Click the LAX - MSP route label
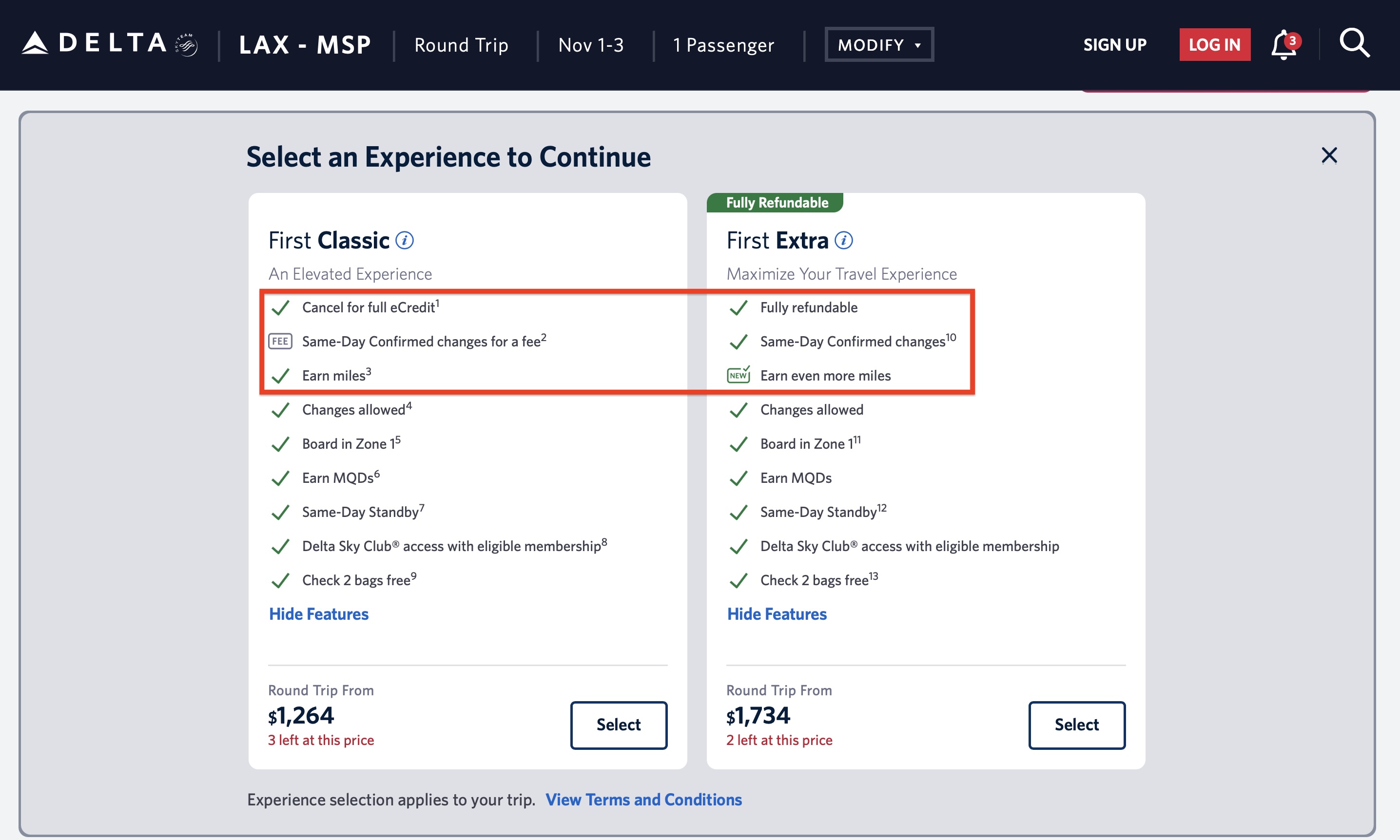This screenshot has width=1400, height=840. (x=305, y=45)
